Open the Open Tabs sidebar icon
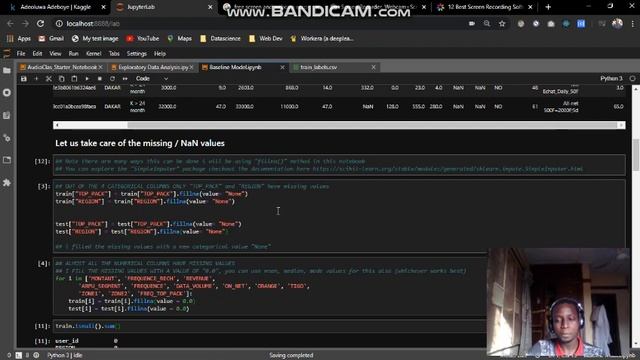 (7, 160)
